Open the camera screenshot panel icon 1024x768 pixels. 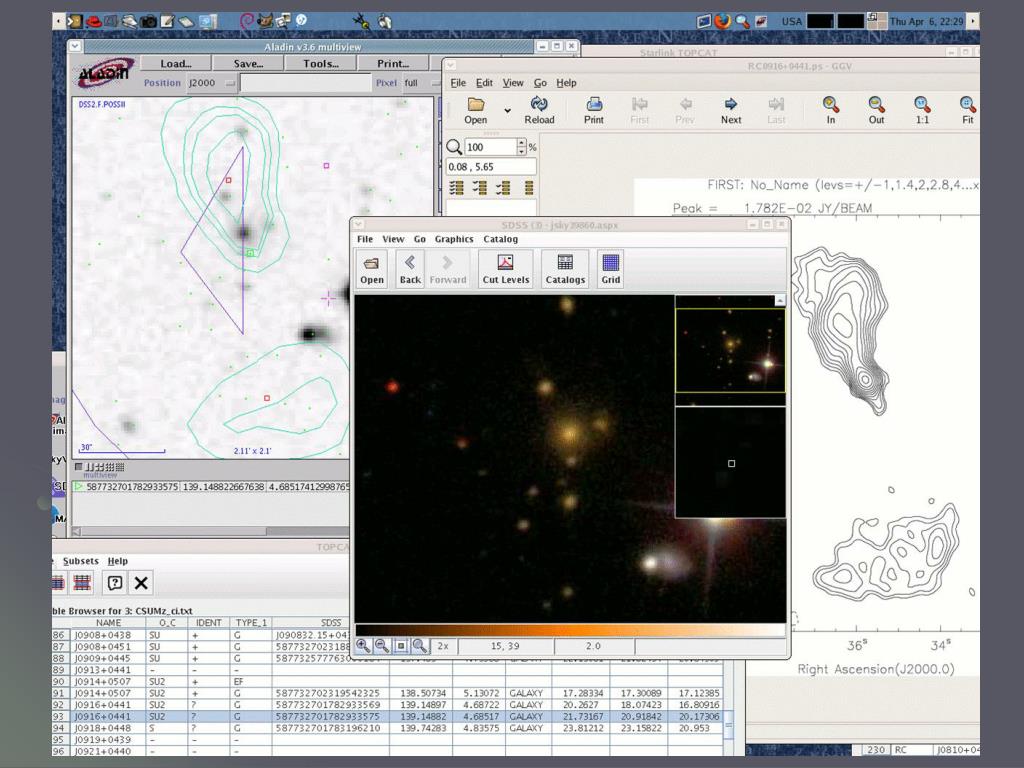coord(149,21)
